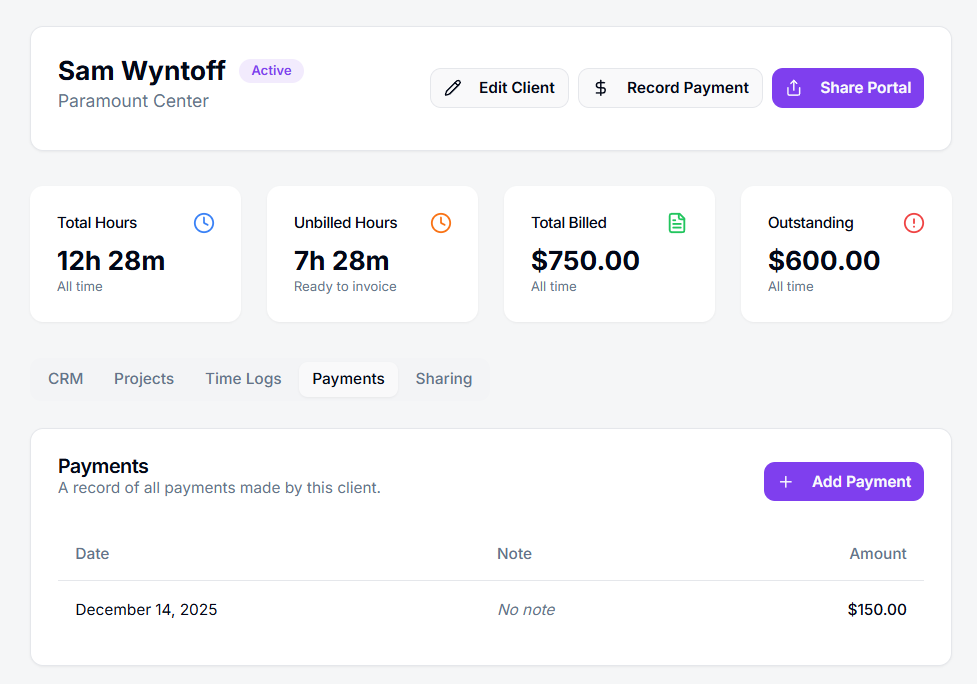Click the No note cell
Viewport: 977px width, 684px height.
coord(527,610)
